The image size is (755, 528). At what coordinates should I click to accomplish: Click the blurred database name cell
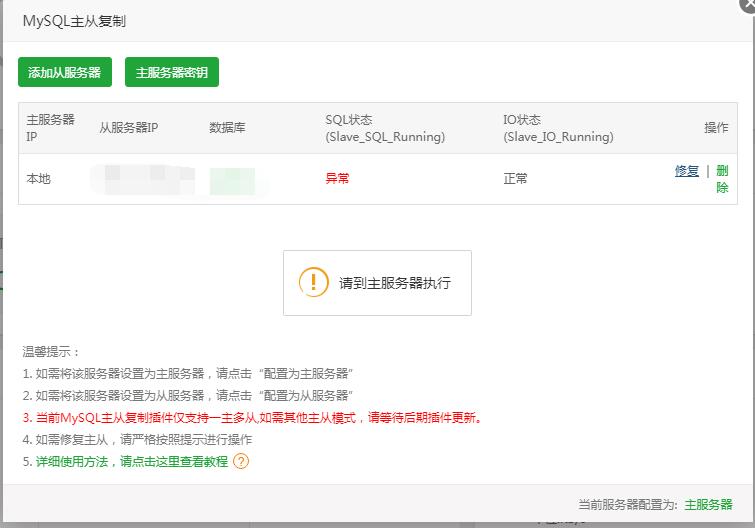click(x=232, y=181)
